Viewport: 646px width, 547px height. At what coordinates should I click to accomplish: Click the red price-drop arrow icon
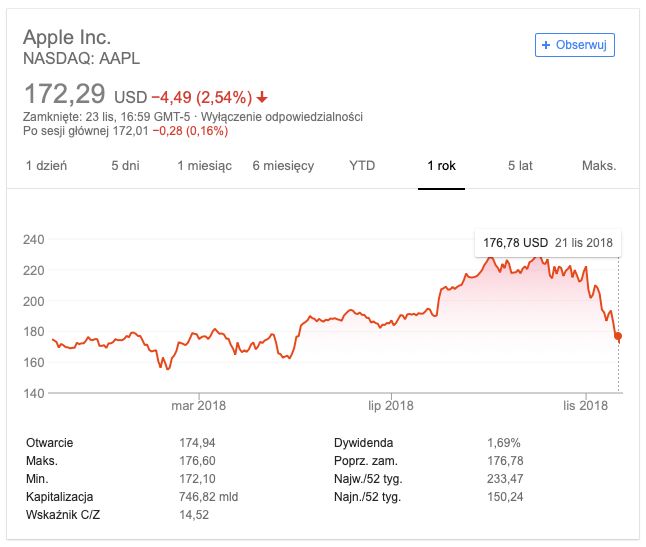tap(262, 98)
